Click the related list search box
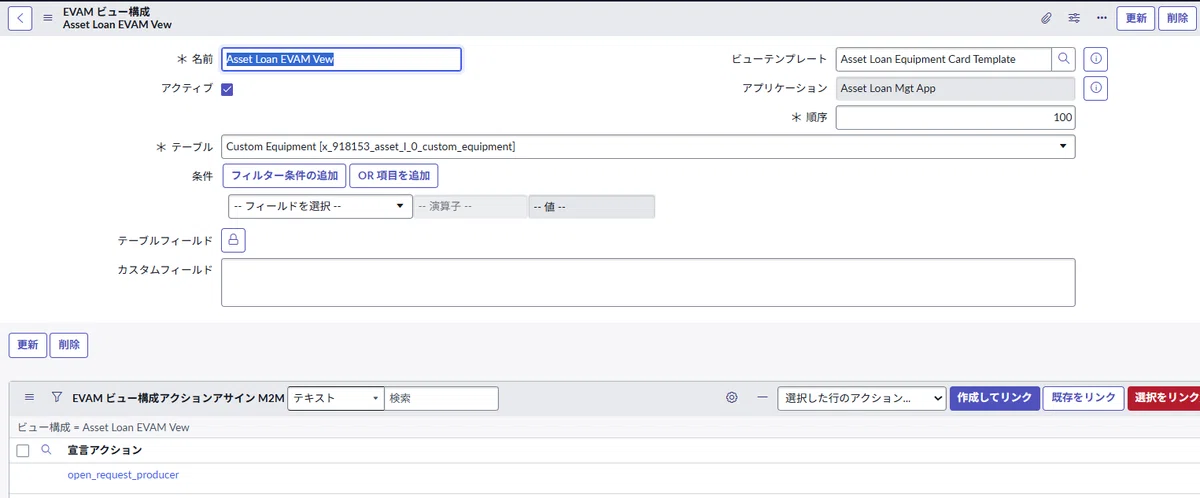The height and width of the screenshot is (498, 1200). pyautogui.click(x=441, y=398)
